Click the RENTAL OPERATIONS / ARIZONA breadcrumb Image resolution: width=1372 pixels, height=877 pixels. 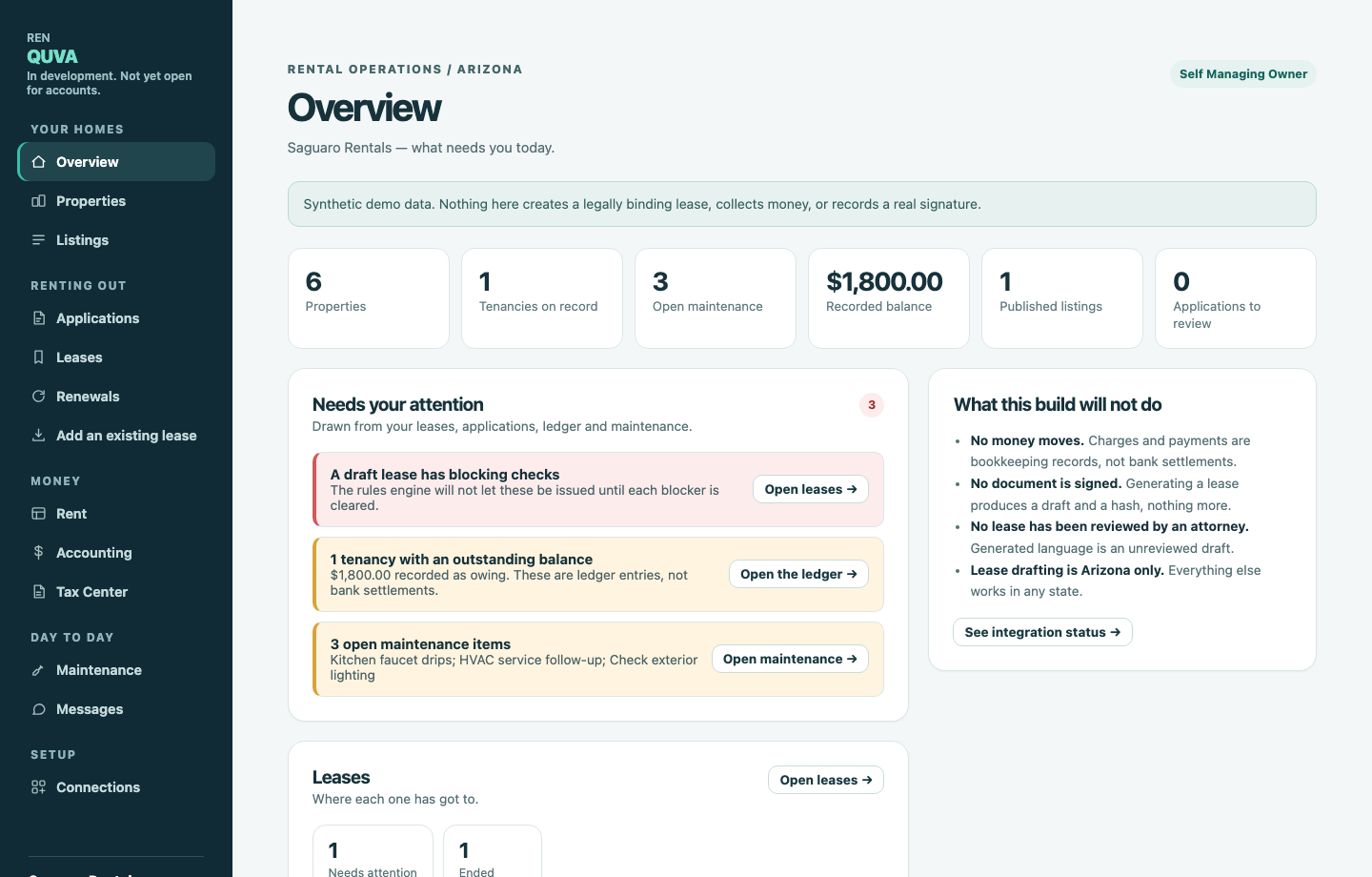tap(405, 70)
